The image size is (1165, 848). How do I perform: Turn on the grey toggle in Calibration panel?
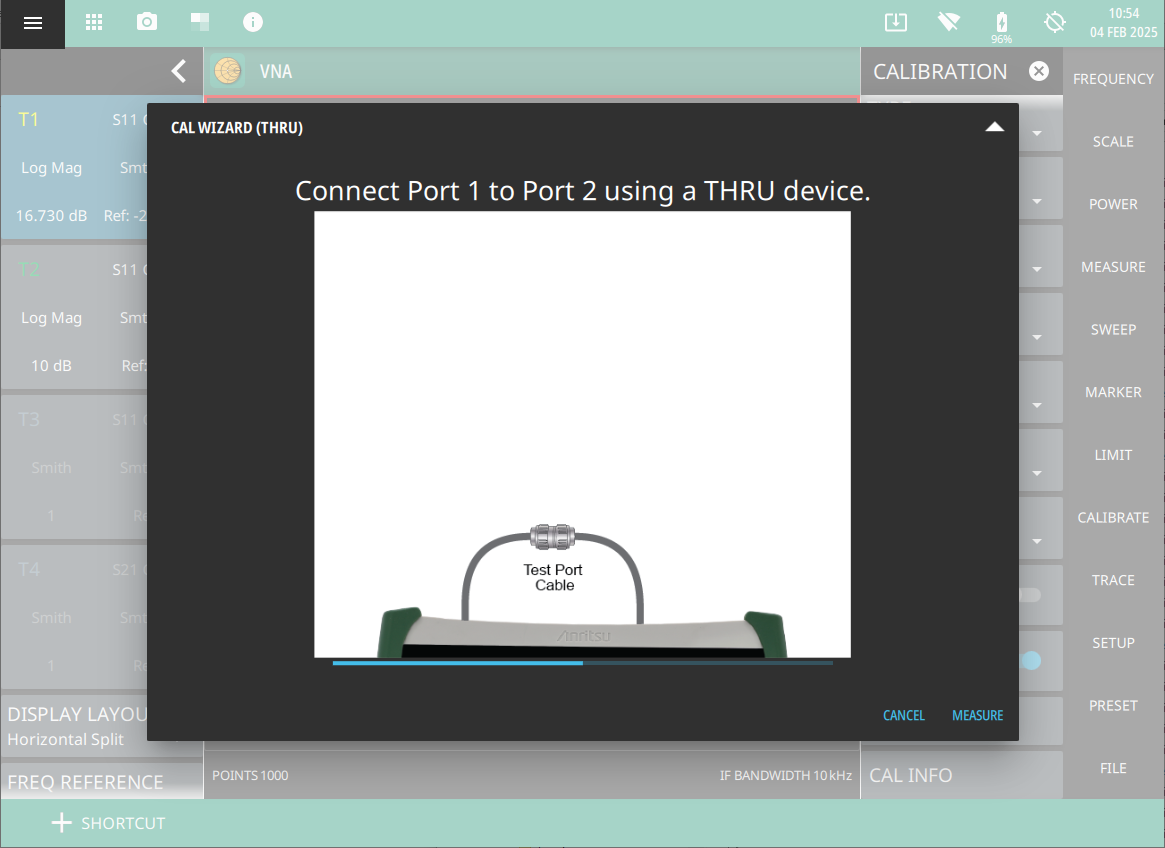click(1029, 595)
